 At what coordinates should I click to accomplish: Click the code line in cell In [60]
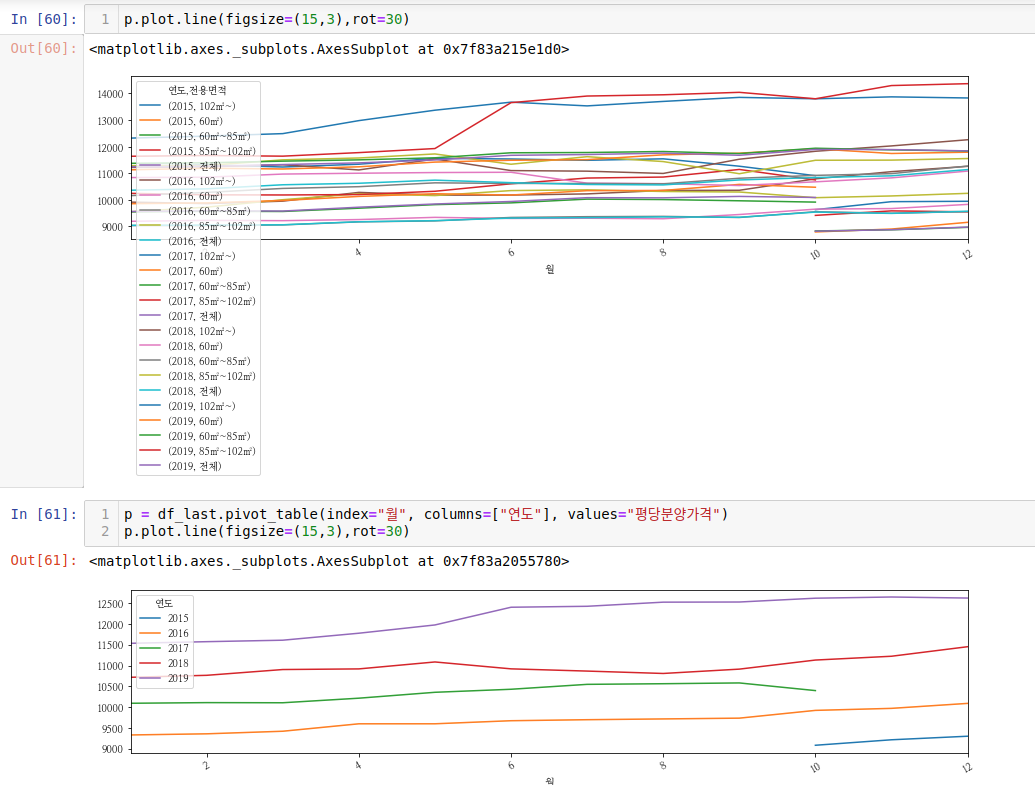coord(267,19)
